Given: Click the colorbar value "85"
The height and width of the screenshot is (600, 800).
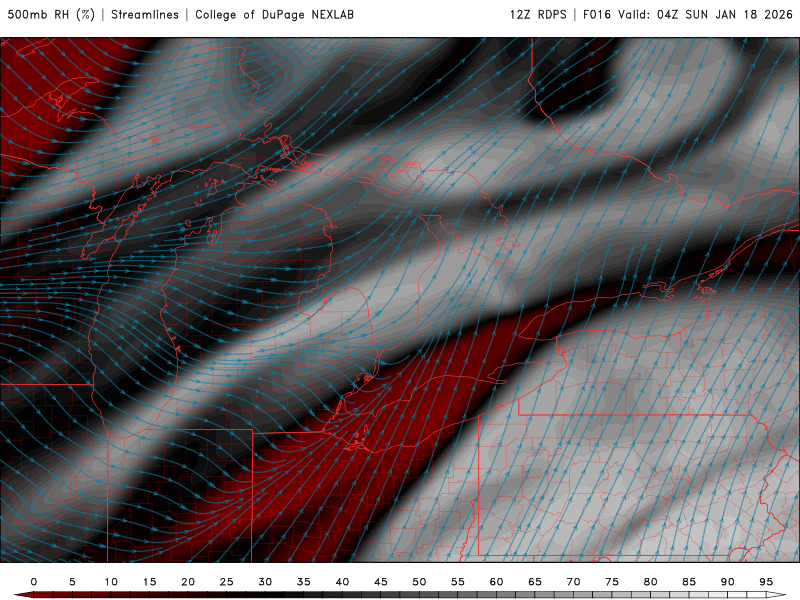Looking at the screenshot, I should click(689, 582).
